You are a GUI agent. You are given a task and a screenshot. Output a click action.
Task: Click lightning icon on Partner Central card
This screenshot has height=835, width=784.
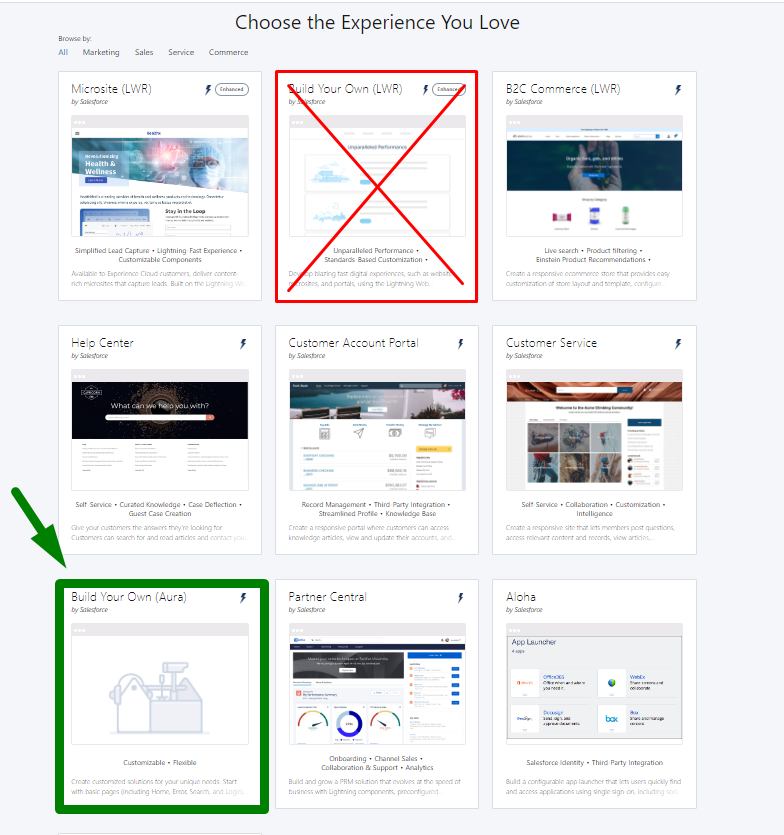pos(460,598)
